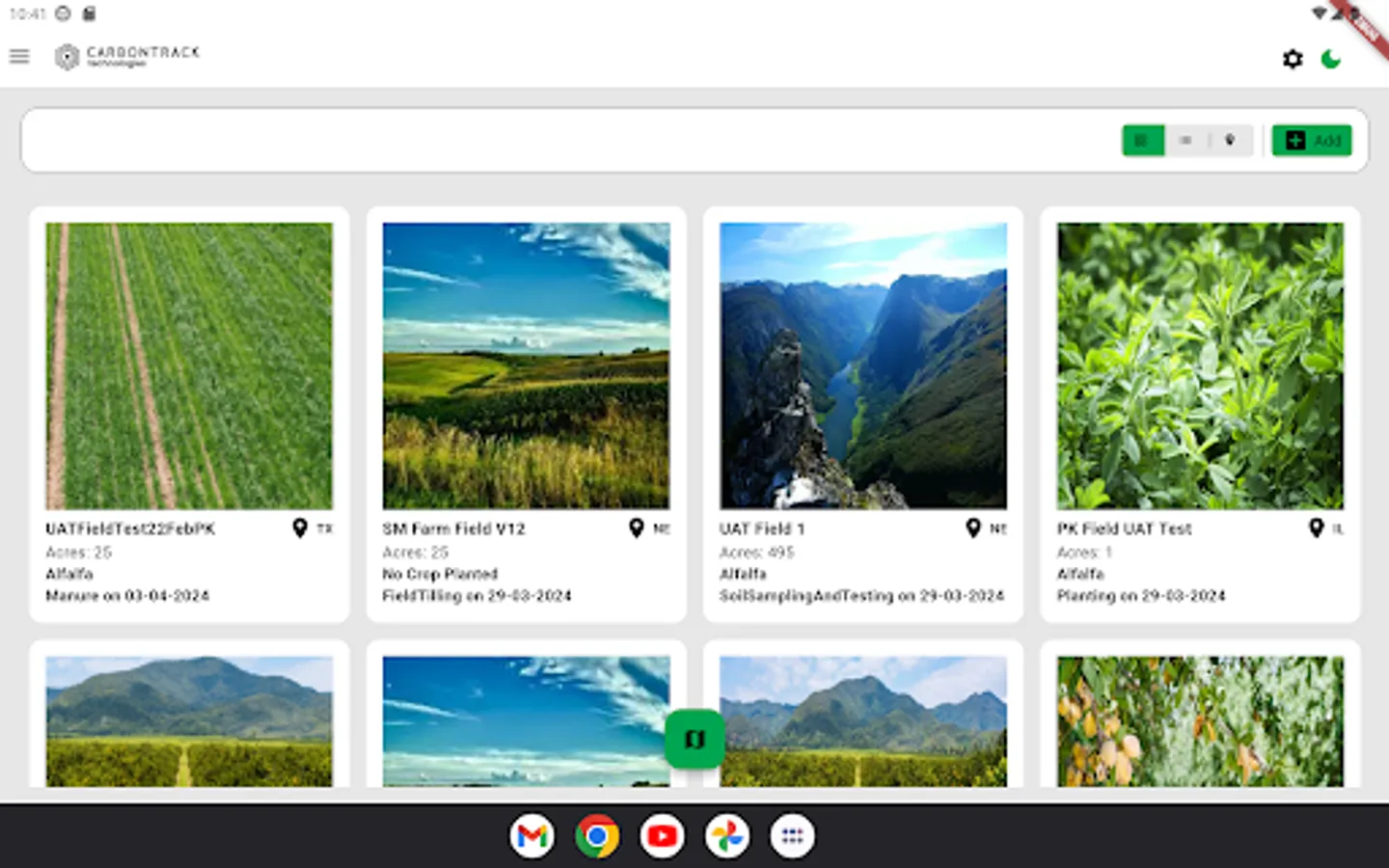Click 'Planting on 29-03-2024' text
Screen dimensions: 1389x868
(1141, 596)
